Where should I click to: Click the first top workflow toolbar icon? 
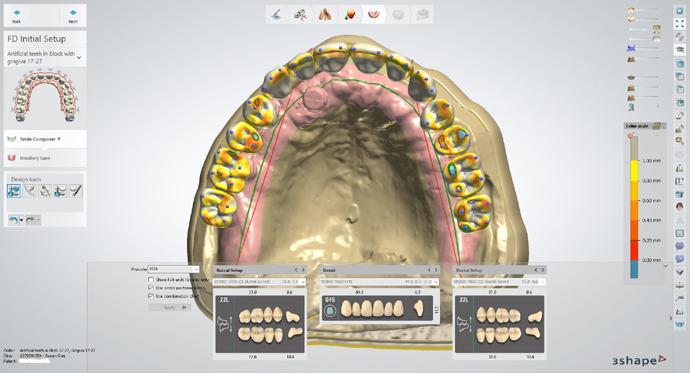277,15
